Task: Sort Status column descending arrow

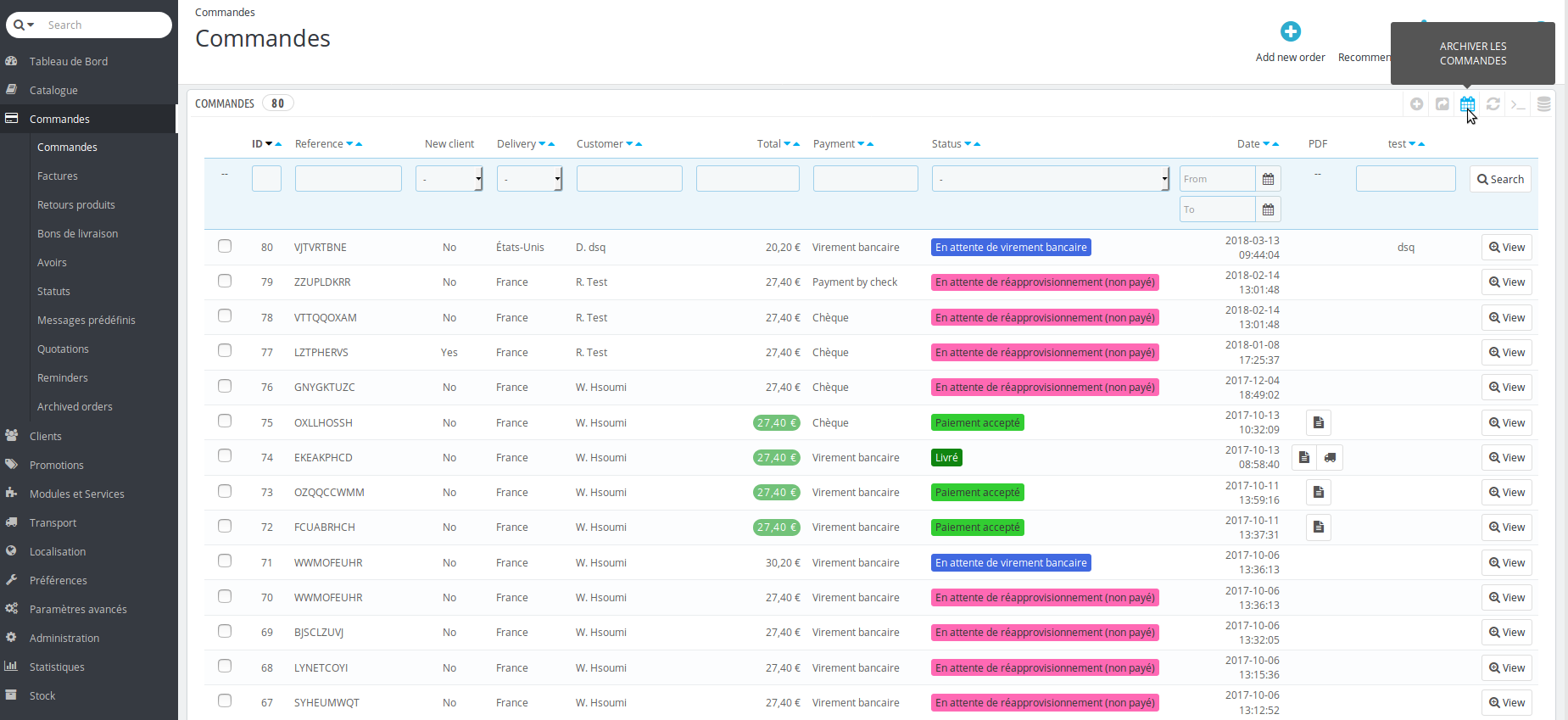Action: tap(968, 144)
